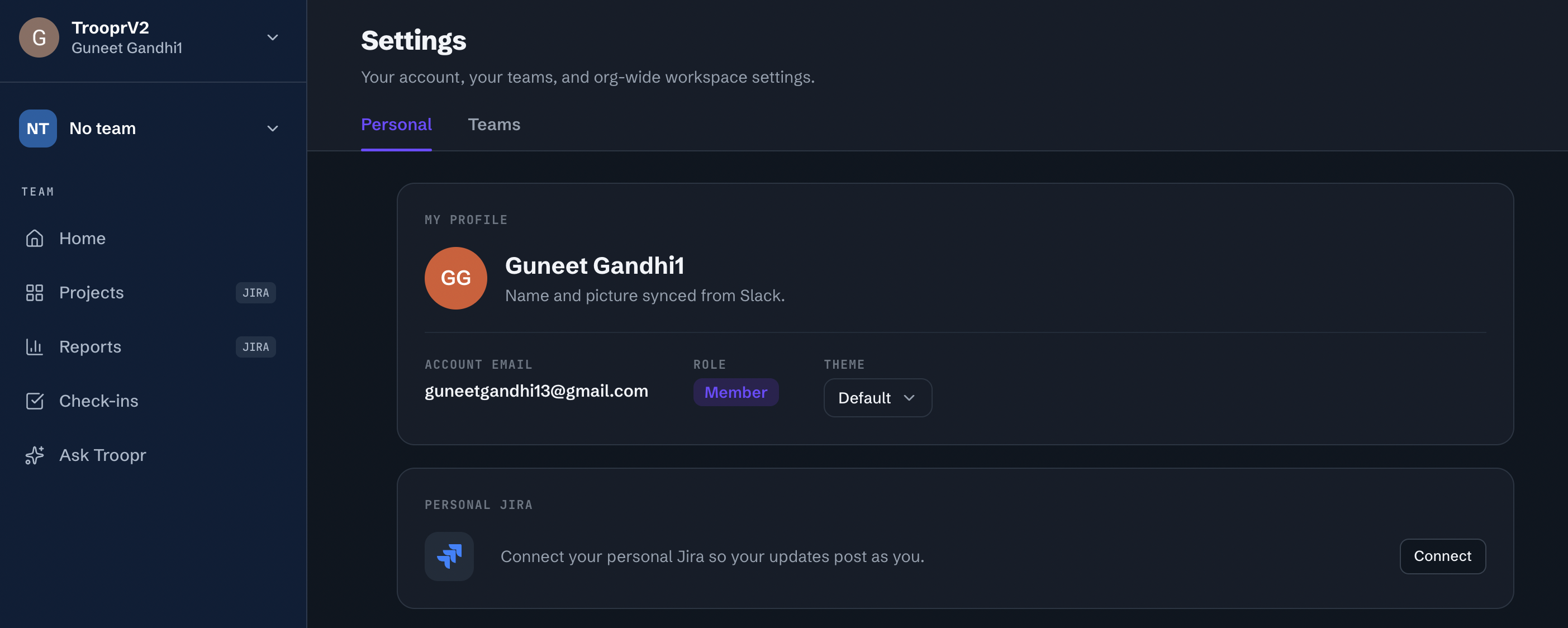Click the GG profile avatar
Viewport: 1568px width, 628px height.
456,278
